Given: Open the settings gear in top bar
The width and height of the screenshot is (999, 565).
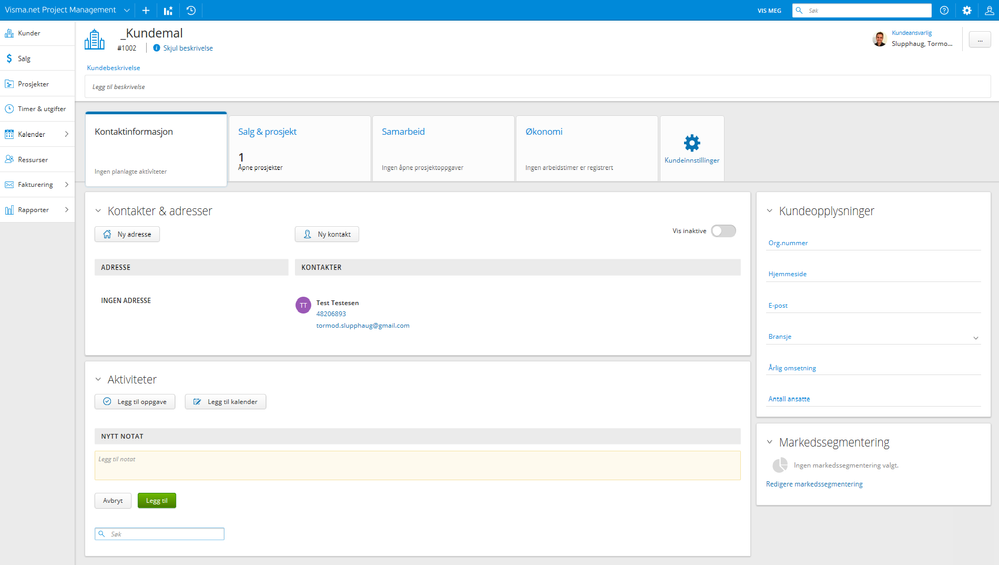Looking at the screenshot, I should (x=967, y=10).
